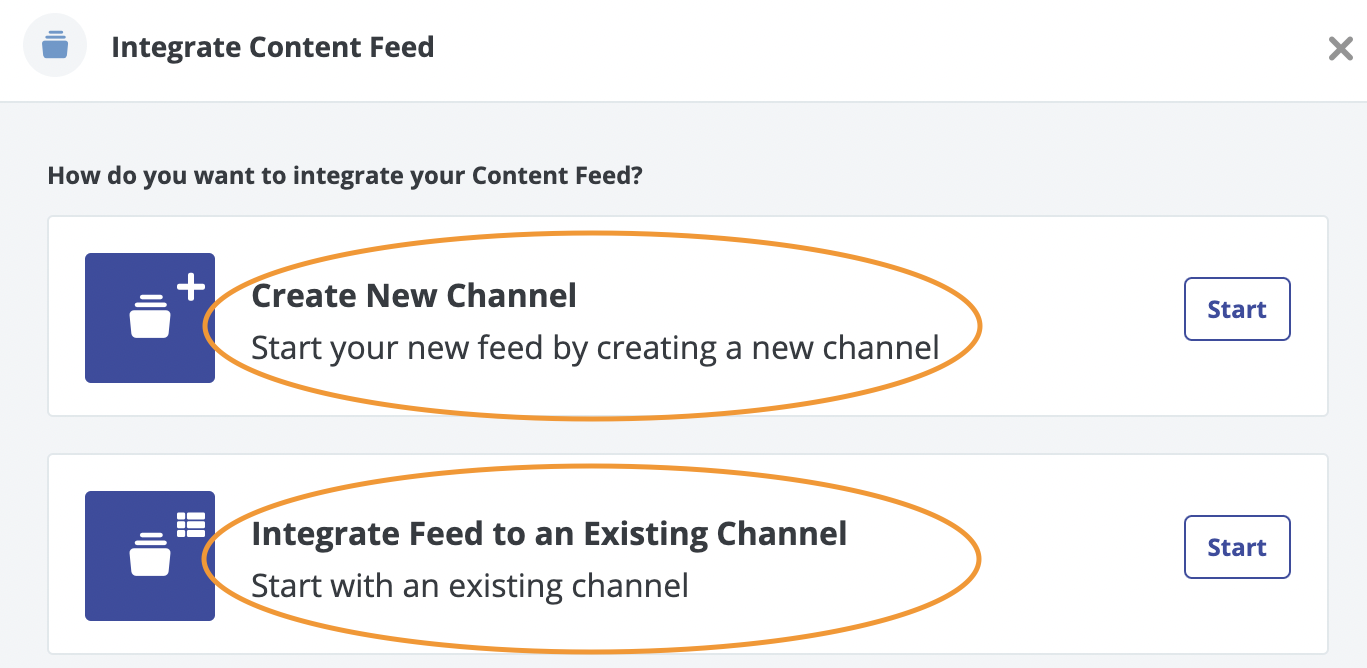Click the gray background between the two option cards
The height and width of the screenshot is (668, 1367).
coord(688,435)
